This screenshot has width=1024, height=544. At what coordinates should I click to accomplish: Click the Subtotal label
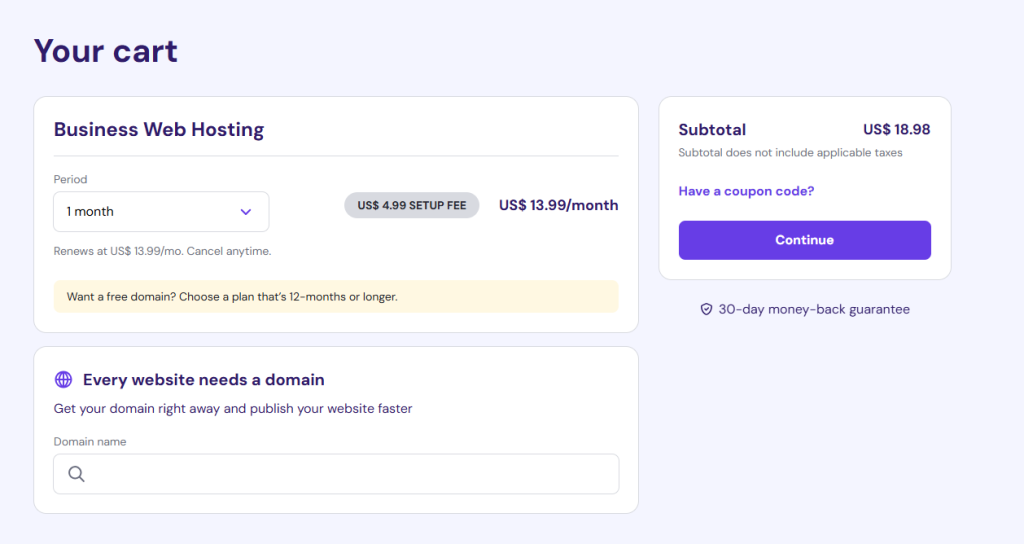coord(712,129)
